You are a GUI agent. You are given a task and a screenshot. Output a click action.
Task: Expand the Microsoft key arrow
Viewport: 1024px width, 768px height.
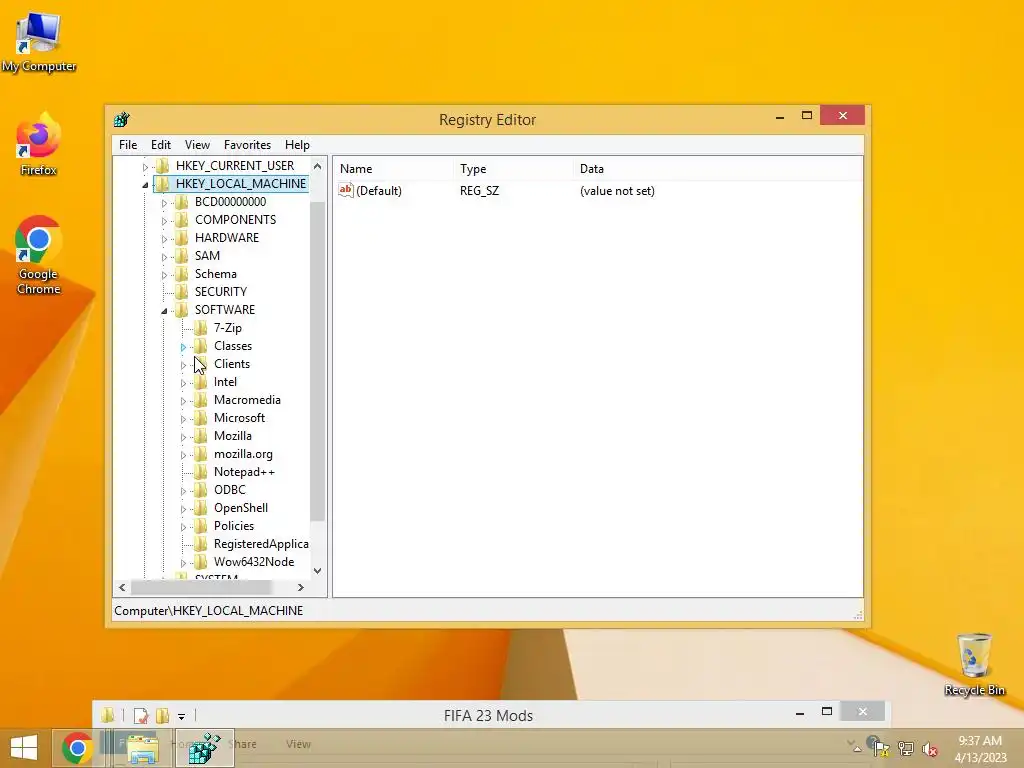(184, 419)
